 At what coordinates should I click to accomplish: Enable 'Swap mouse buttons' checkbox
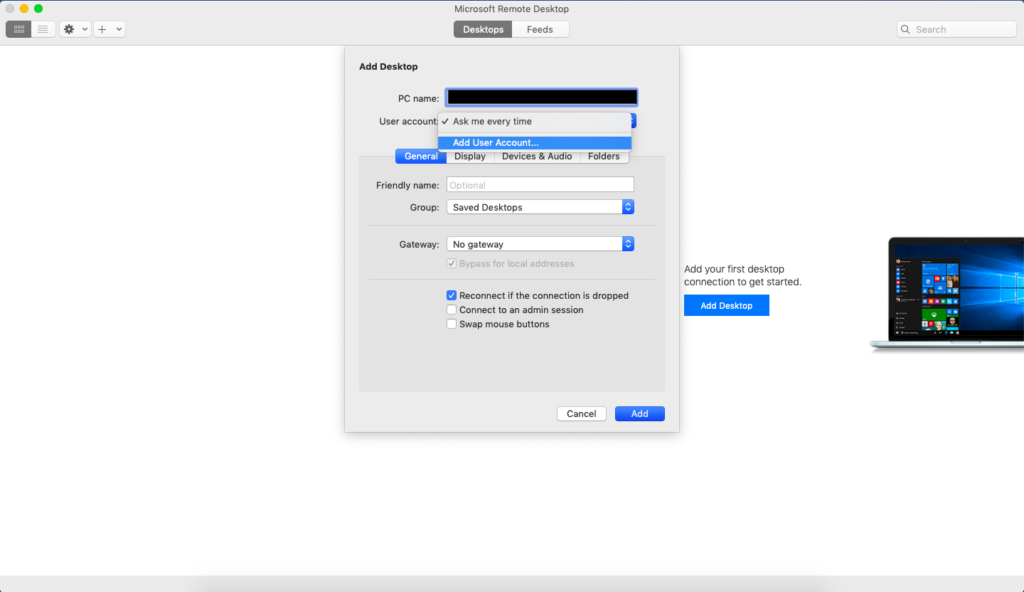point(451,324)
